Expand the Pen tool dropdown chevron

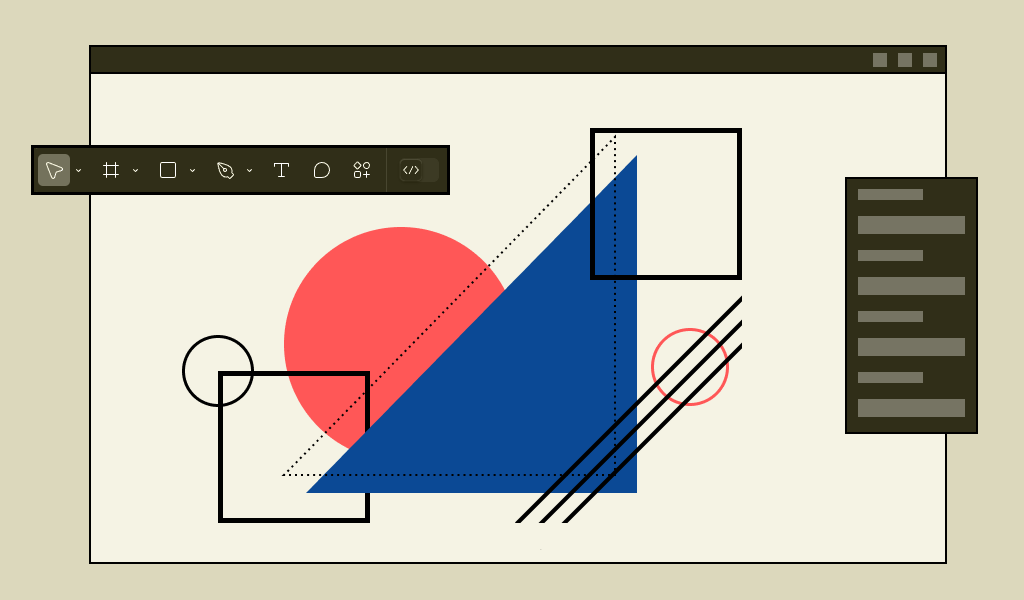(249, 170)
